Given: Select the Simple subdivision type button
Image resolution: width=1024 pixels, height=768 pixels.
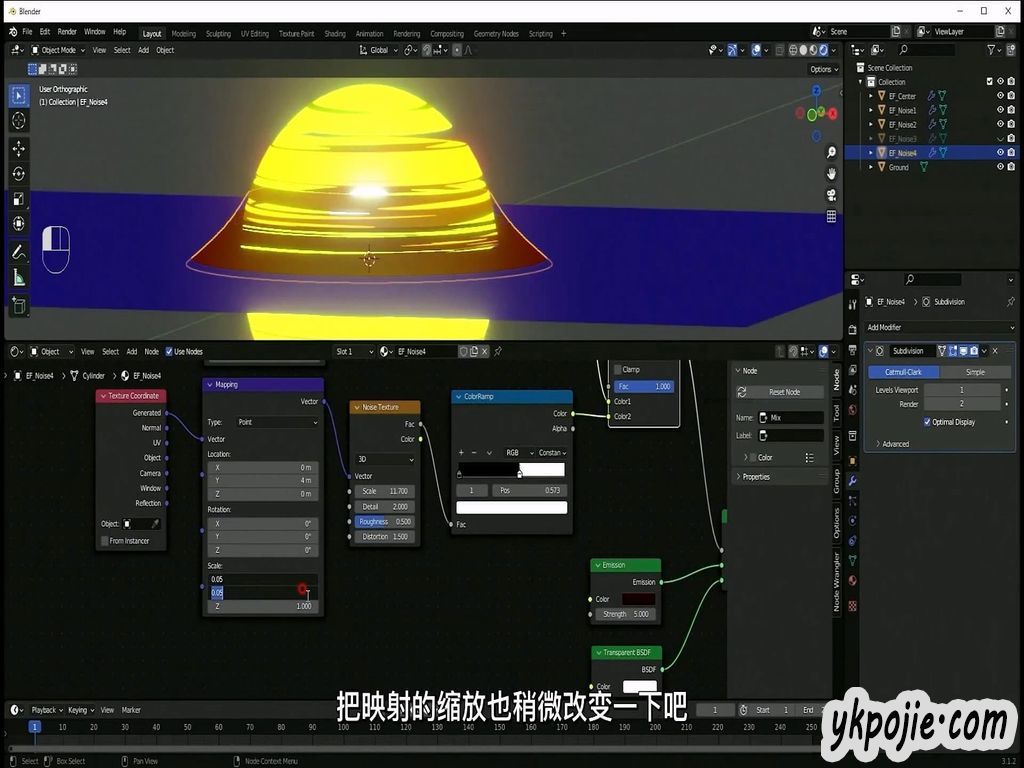Looking at the screenshot, I should point(974,372).
